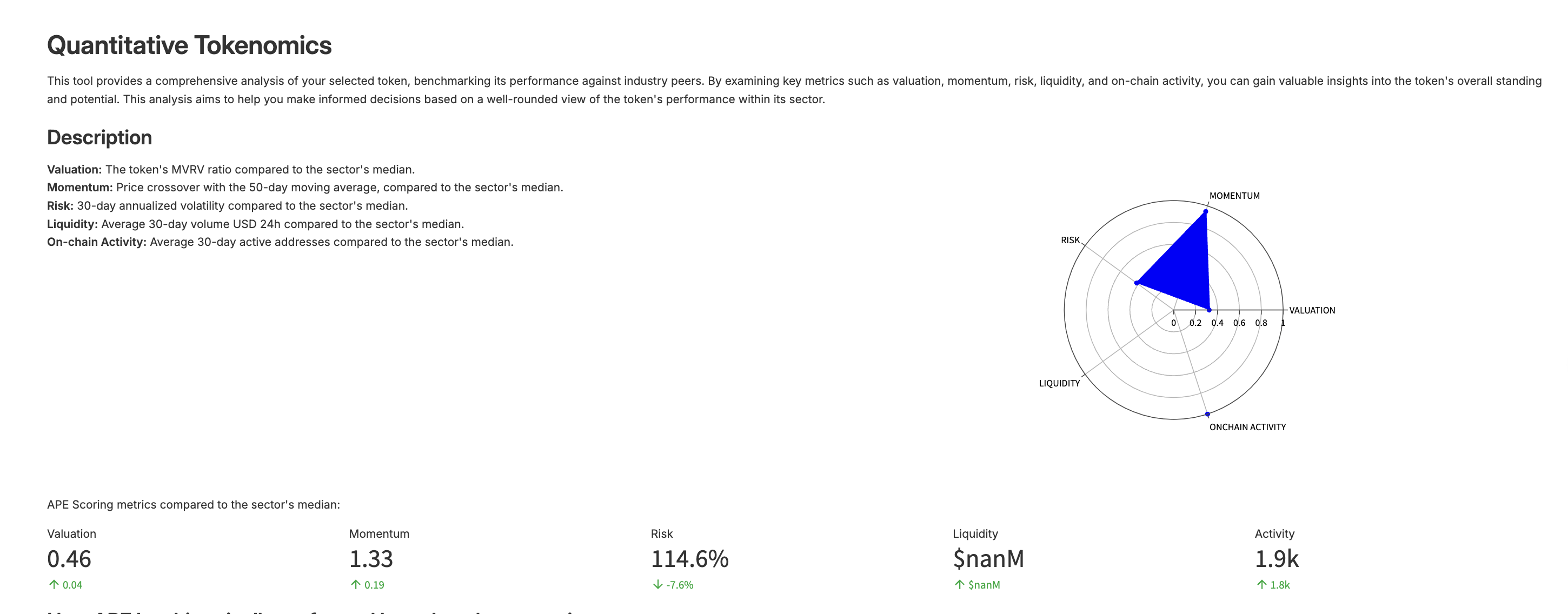The width and height of the screenshot is (1568, 614).
Task: Click the Risk data point on radar chart
Action: [x=1137, y=283]
